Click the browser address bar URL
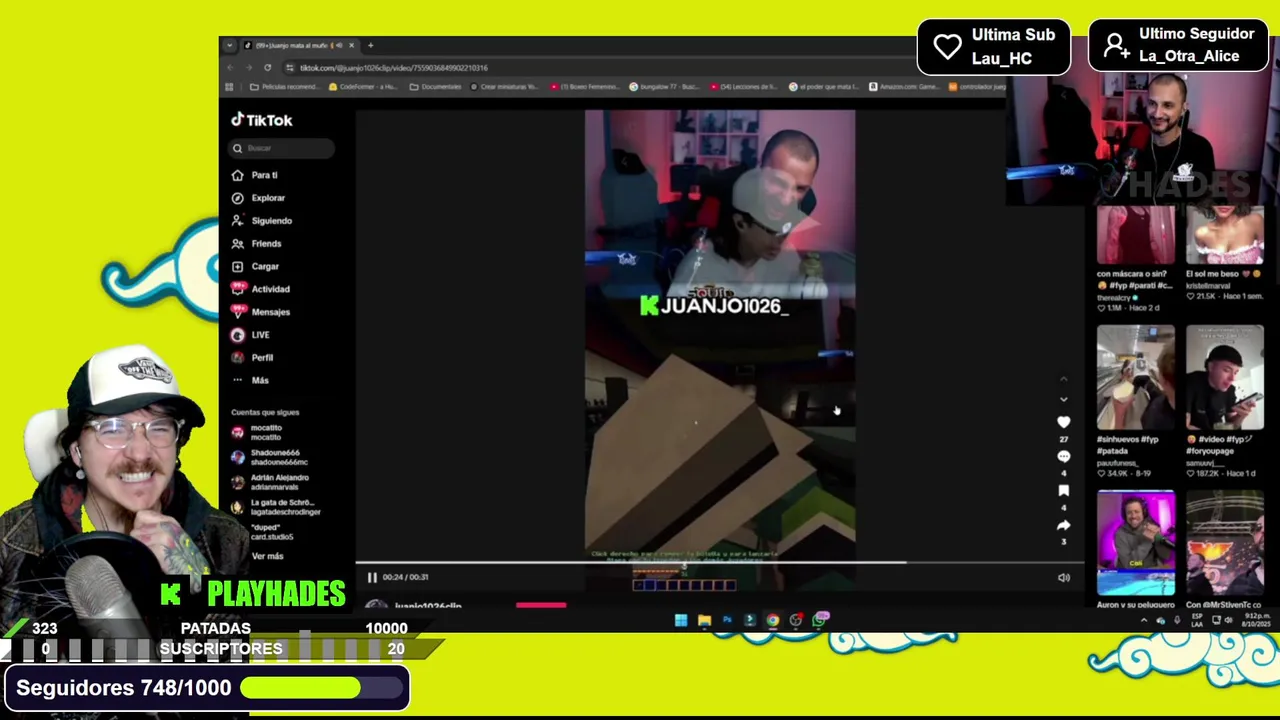Viewport: 1280px width, 720px height. (393, 68)
